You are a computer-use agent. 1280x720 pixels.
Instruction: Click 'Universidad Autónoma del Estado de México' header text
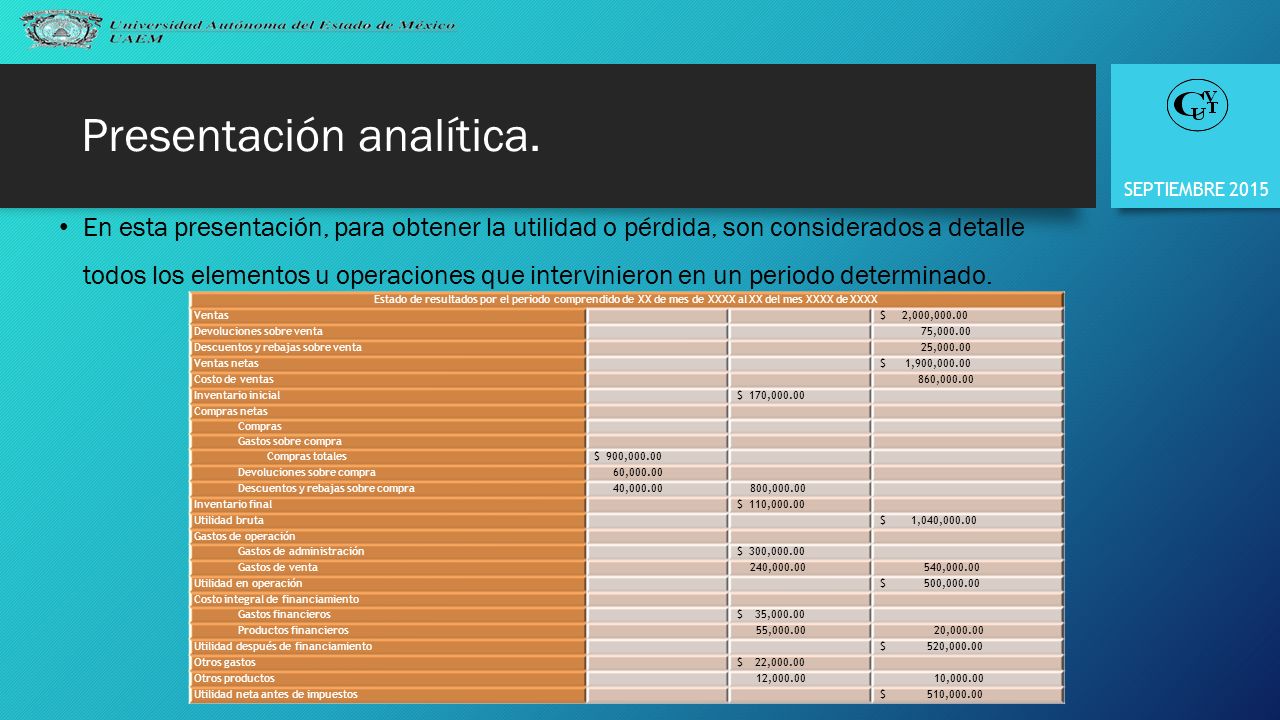tap(282, 24)
